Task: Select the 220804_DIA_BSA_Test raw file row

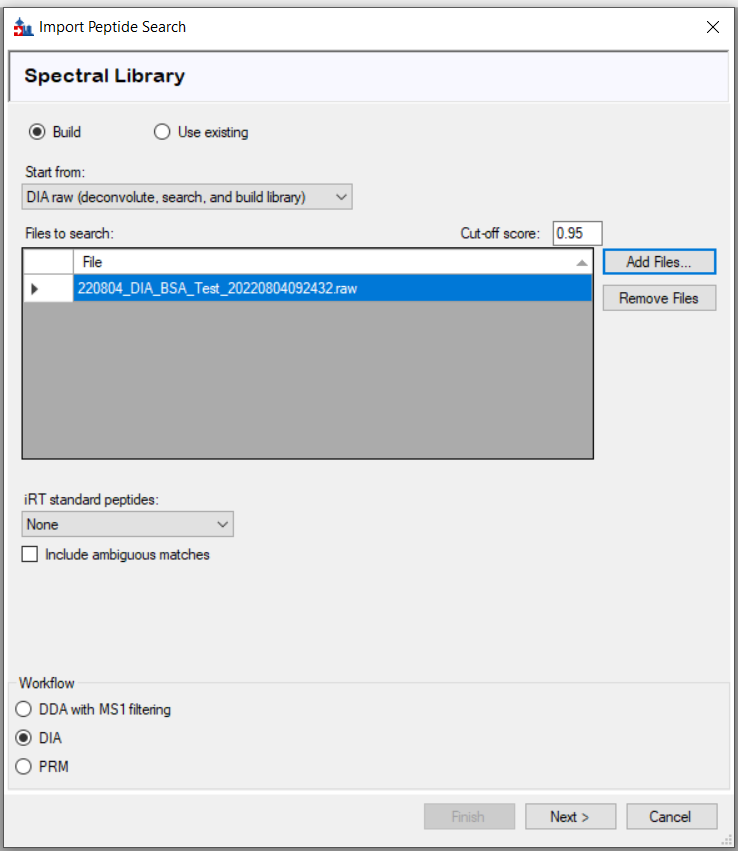Action: (330, 288)
